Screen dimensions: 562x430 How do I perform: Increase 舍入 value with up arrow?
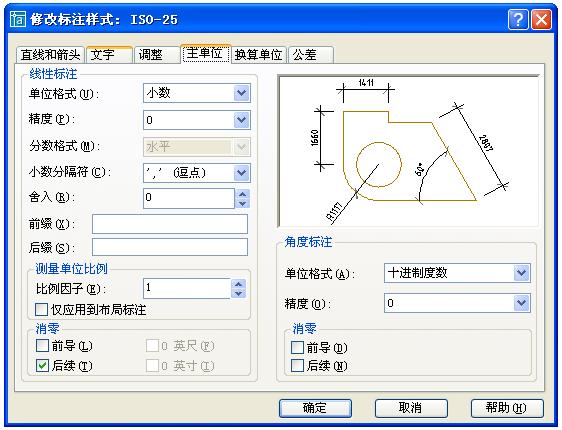(x=242, y=194)
